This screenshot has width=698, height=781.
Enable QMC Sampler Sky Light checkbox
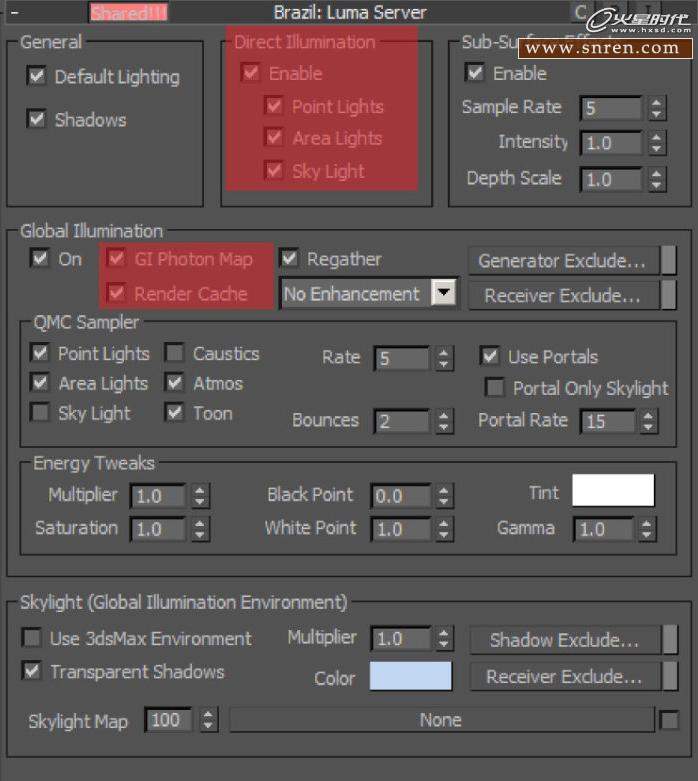point(40,413)
